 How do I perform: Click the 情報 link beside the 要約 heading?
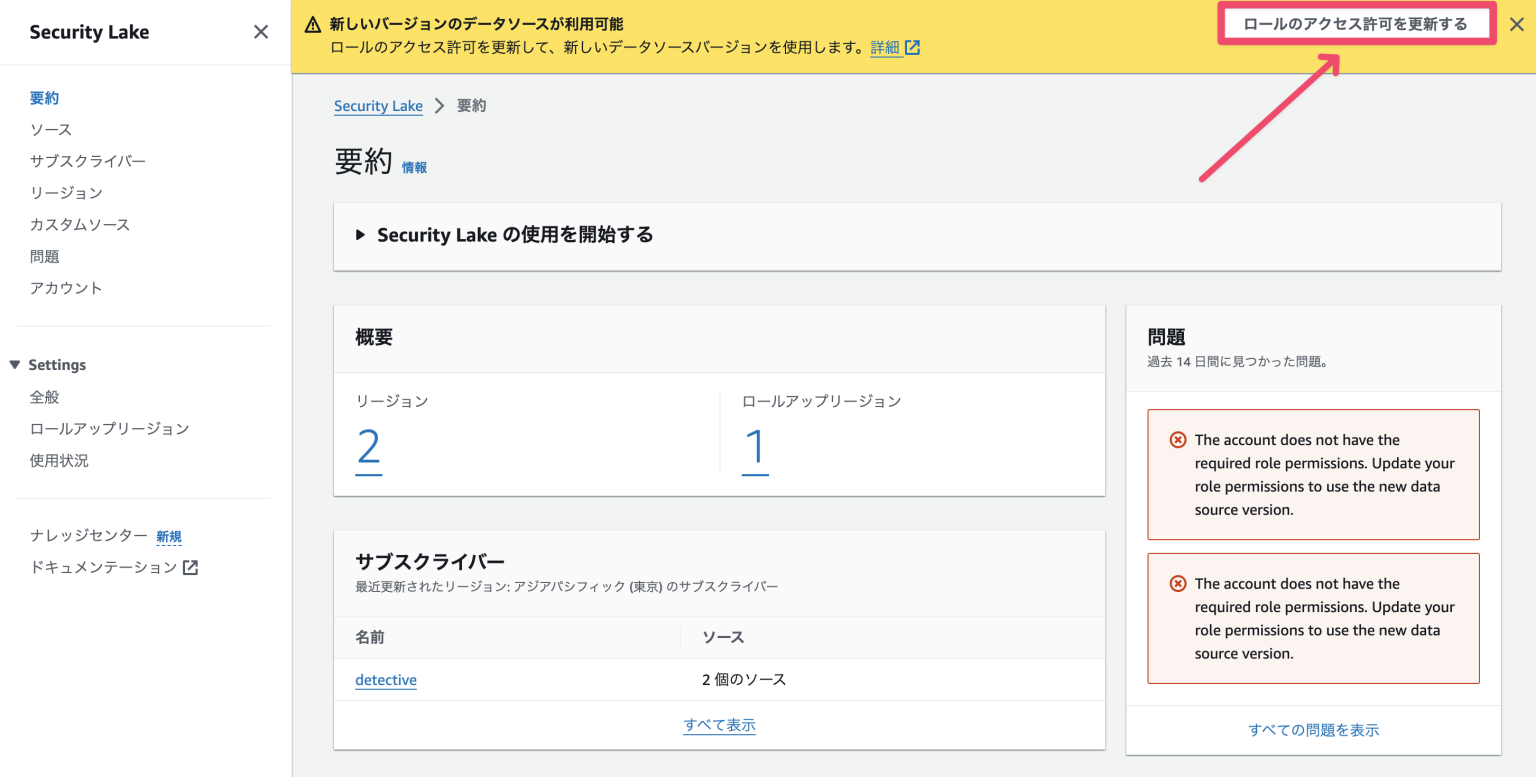(414, 167)
